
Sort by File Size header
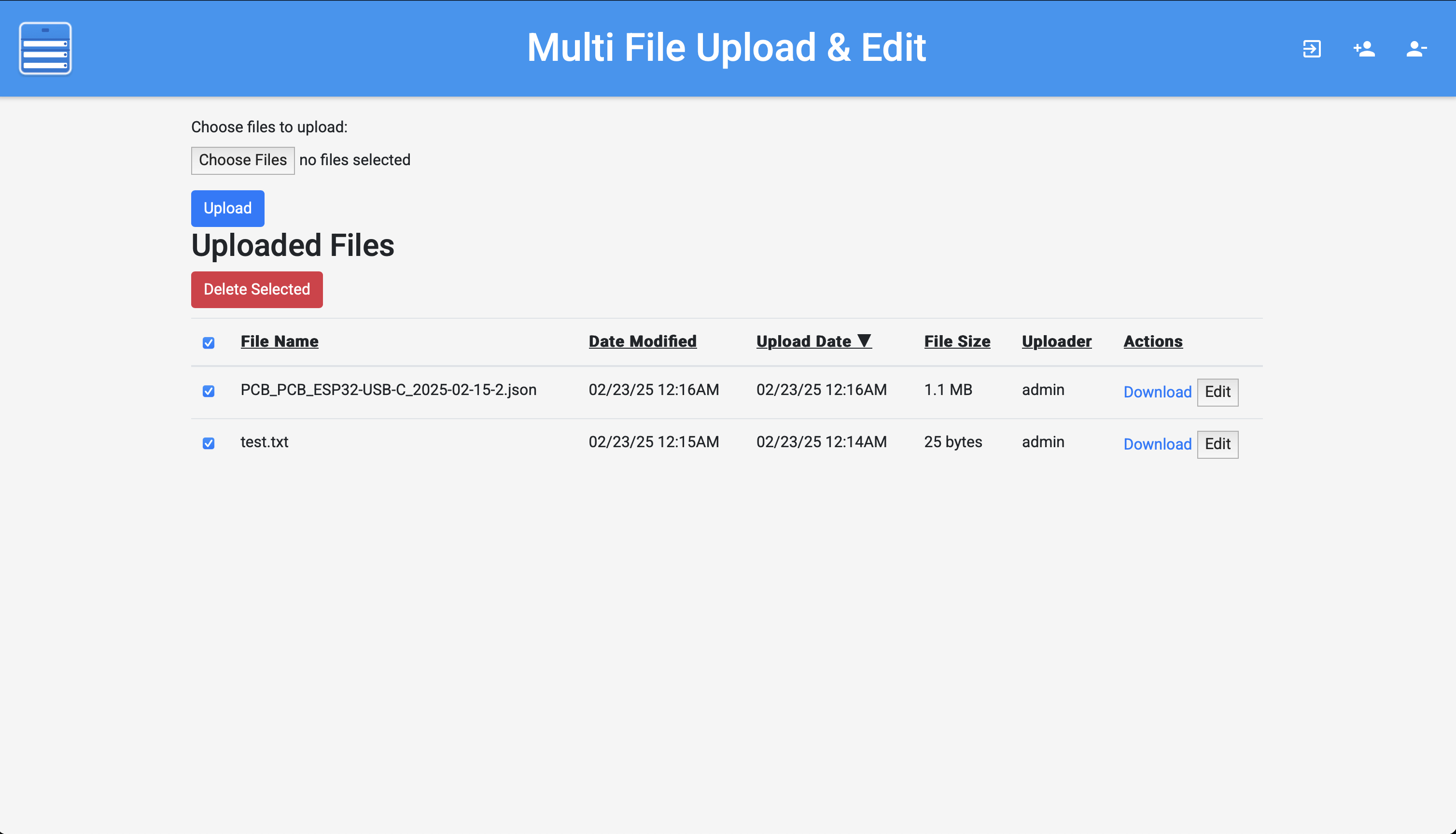[x=957, y=341]
